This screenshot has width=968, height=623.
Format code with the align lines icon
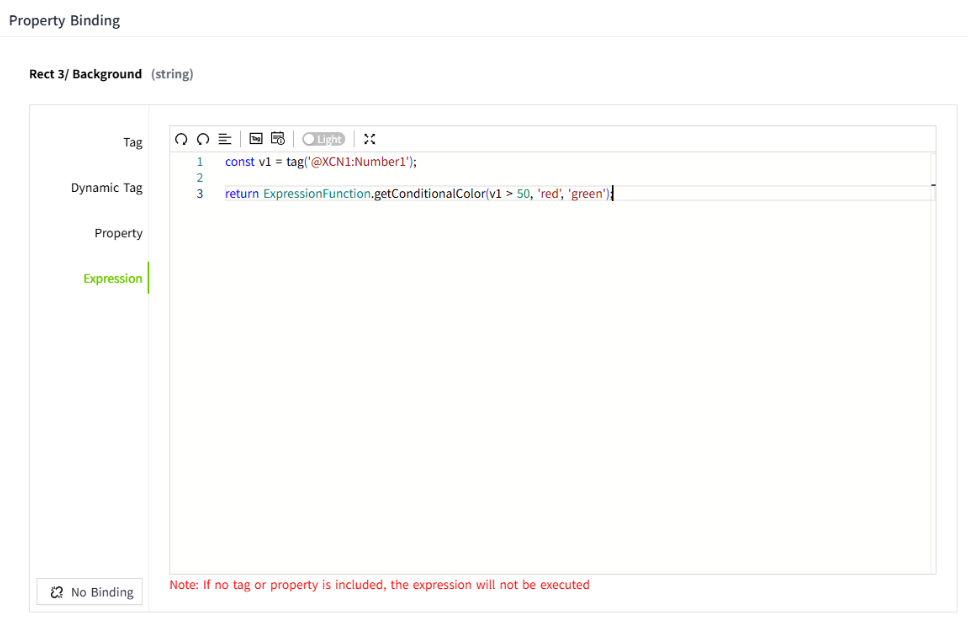225,139
